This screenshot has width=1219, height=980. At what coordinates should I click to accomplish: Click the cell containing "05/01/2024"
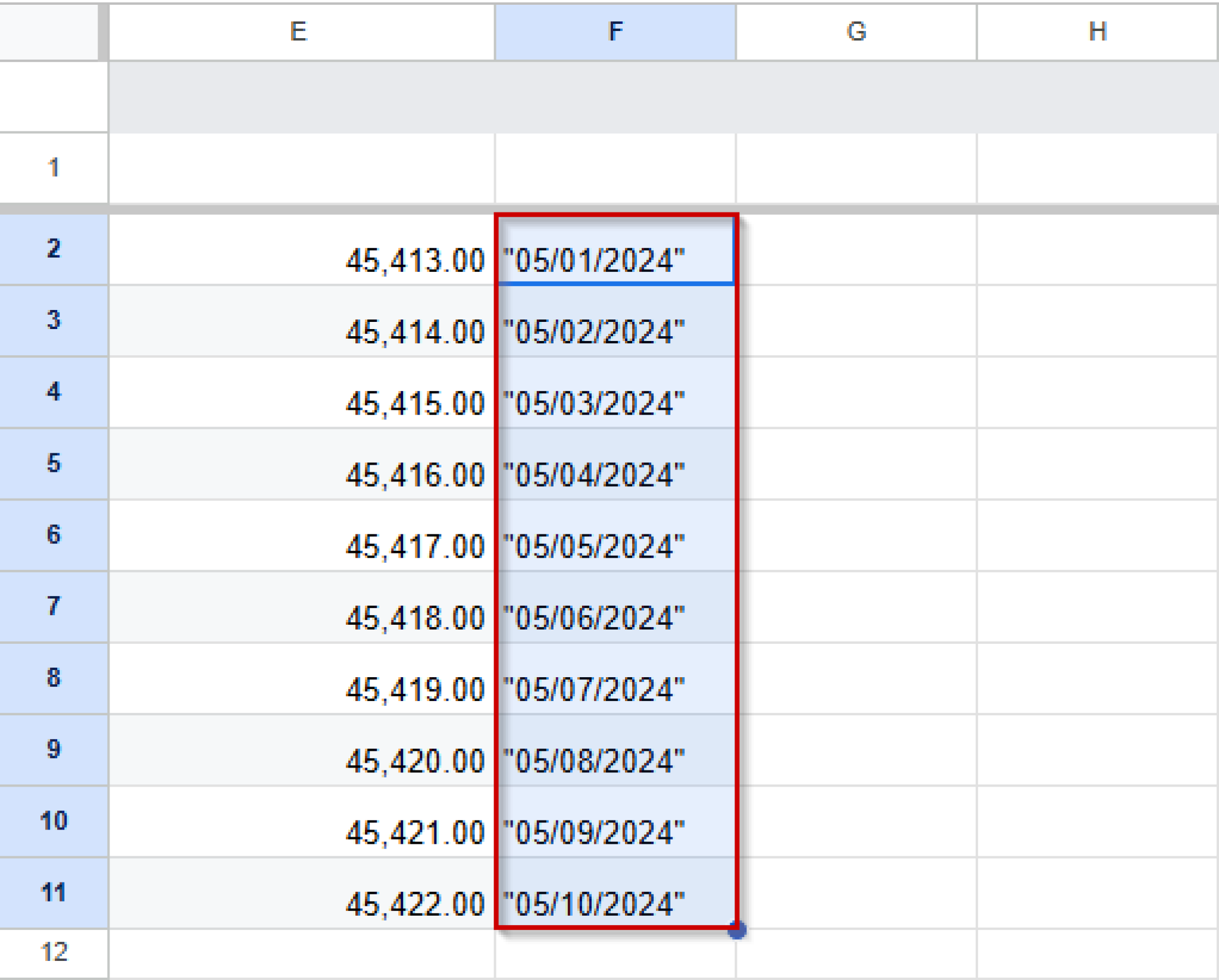614,256
